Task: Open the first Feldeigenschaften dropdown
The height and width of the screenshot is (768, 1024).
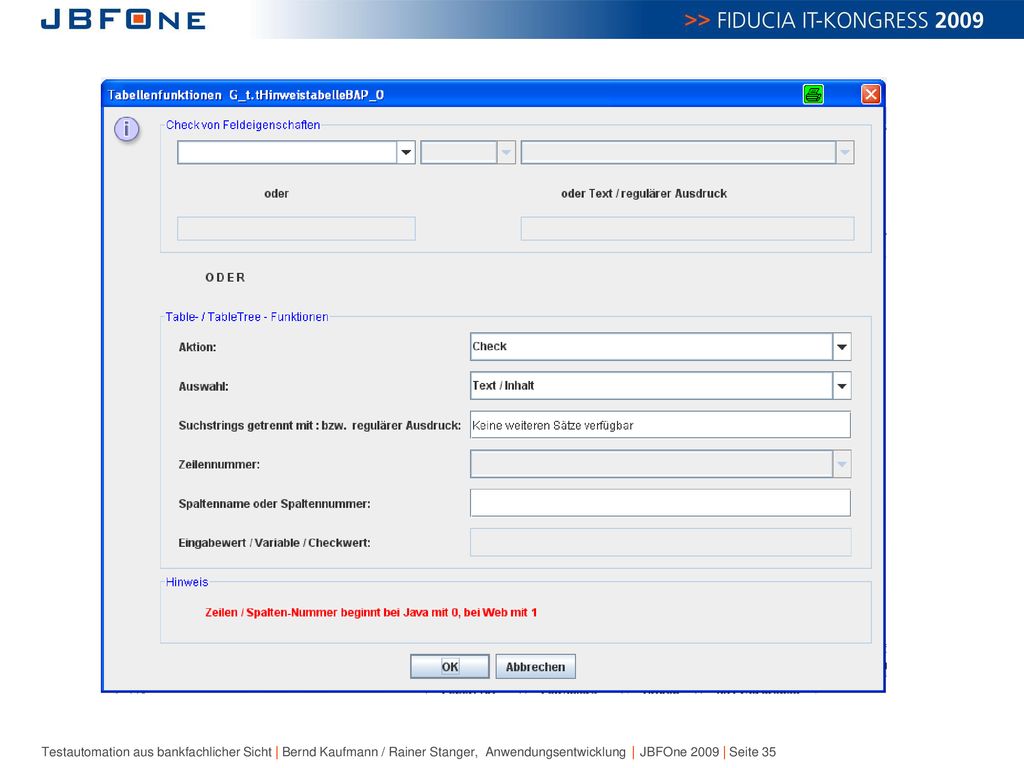Action: [406, 152]
